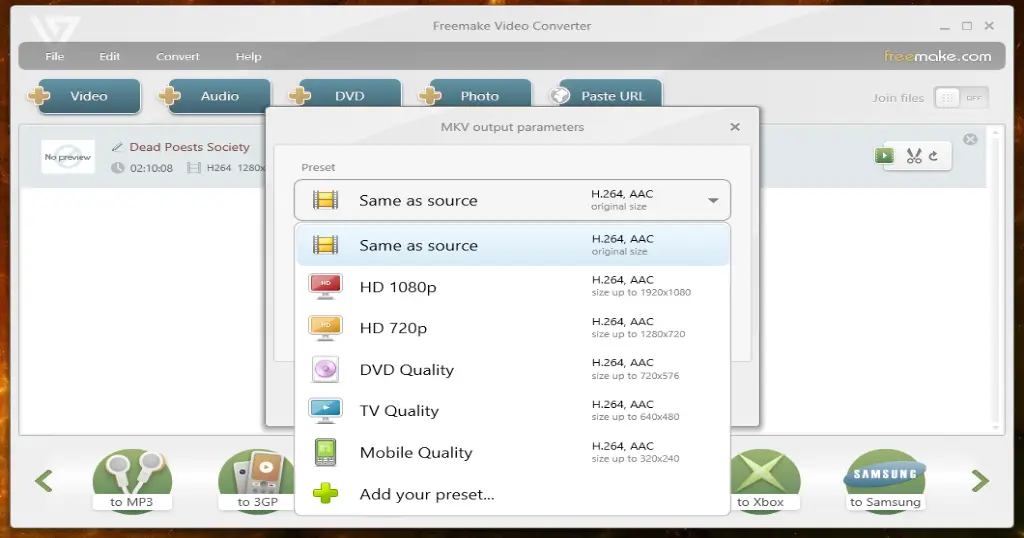
Task: Minimize the Freemake Video Converter window
Action: 944,27
